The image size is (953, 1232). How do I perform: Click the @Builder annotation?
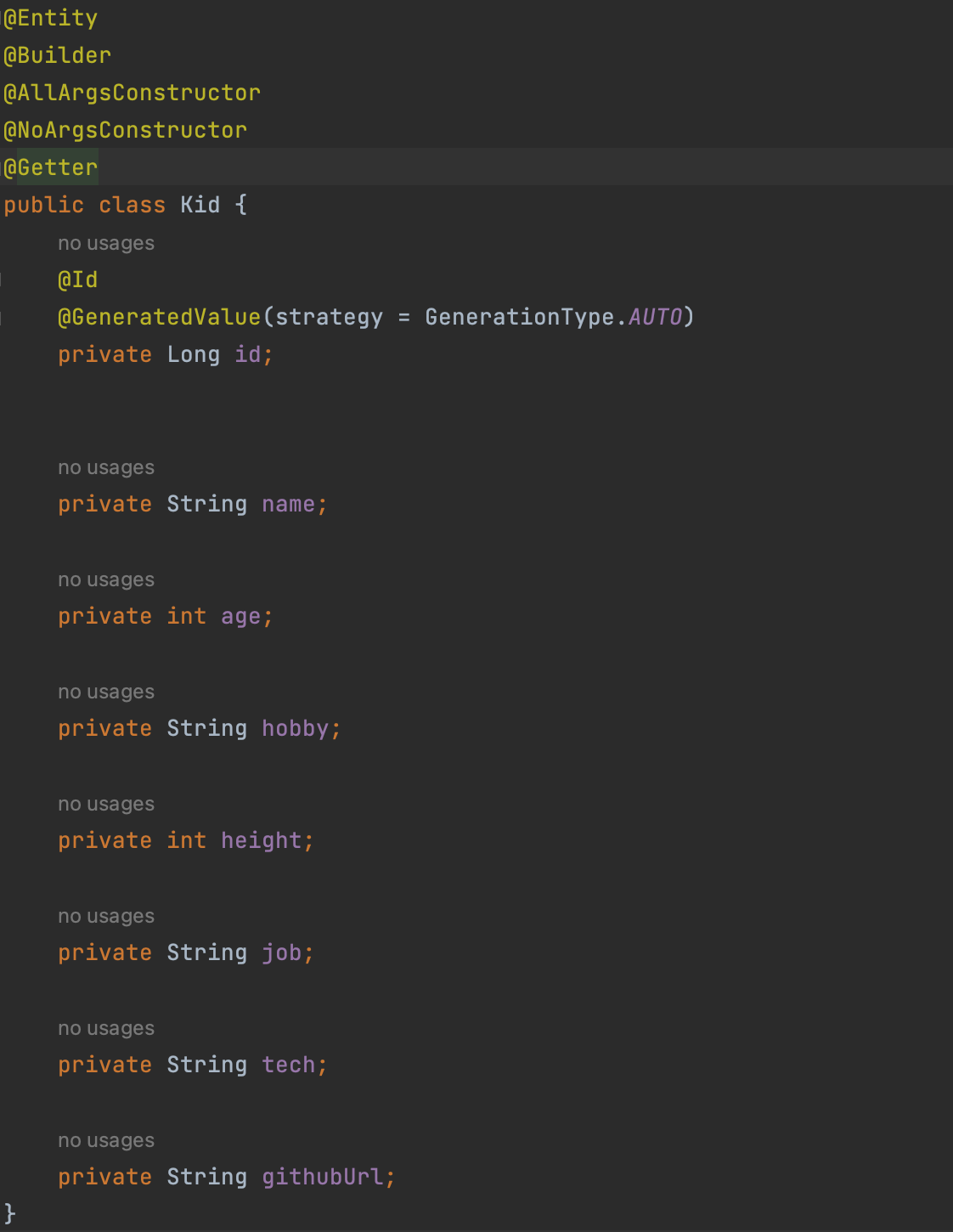(x=58, y=55)
